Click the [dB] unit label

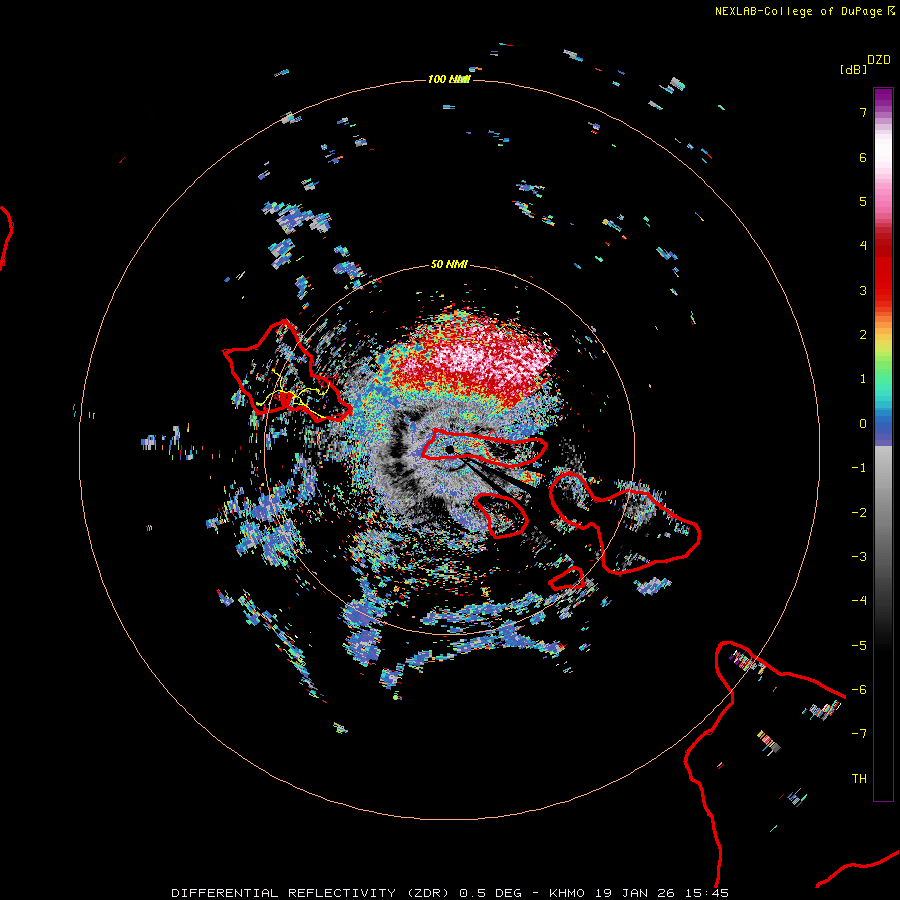coord(854,69)
